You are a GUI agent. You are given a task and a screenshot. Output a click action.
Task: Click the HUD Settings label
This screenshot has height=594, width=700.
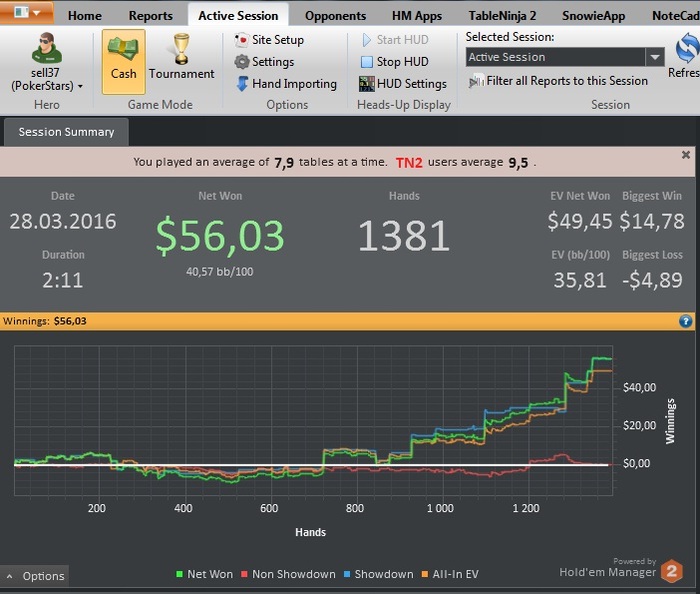pos(412,84)
